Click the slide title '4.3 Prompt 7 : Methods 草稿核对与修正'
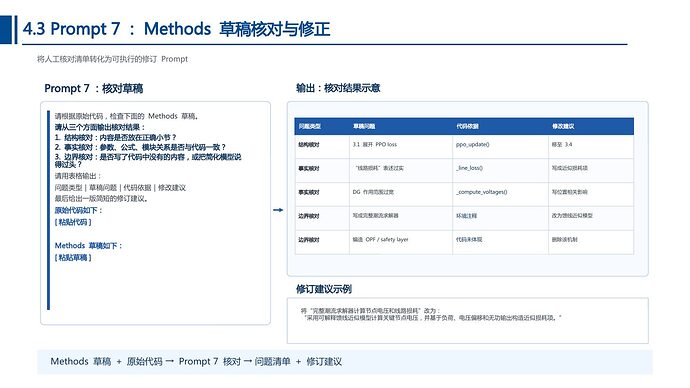Image resolution: width=690 pixels, height=388 pixels. click(x=176, y=29)
